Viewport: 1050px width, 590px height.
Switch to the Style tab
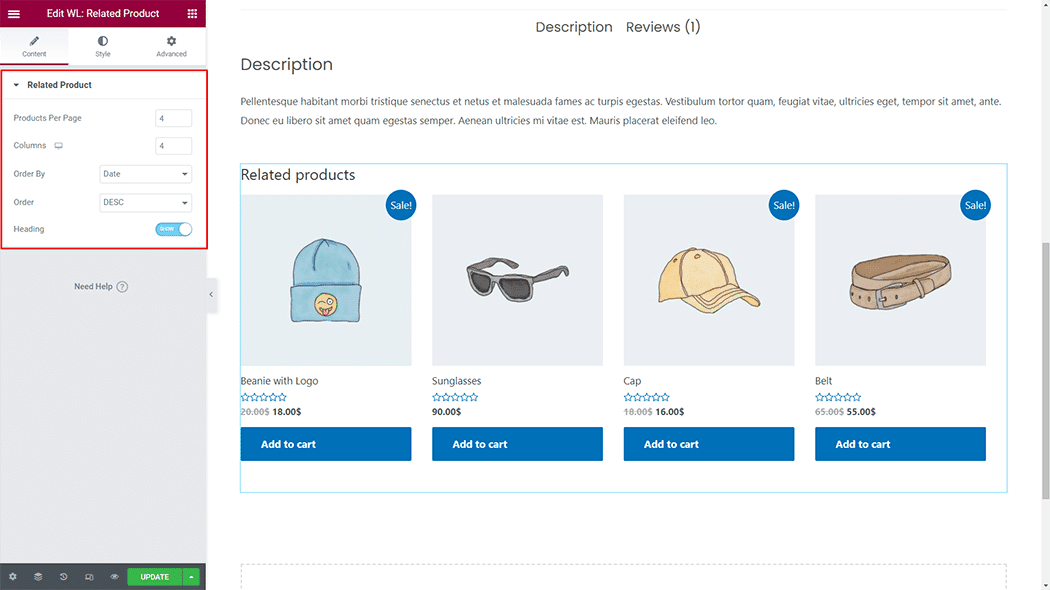coord(103,46)
